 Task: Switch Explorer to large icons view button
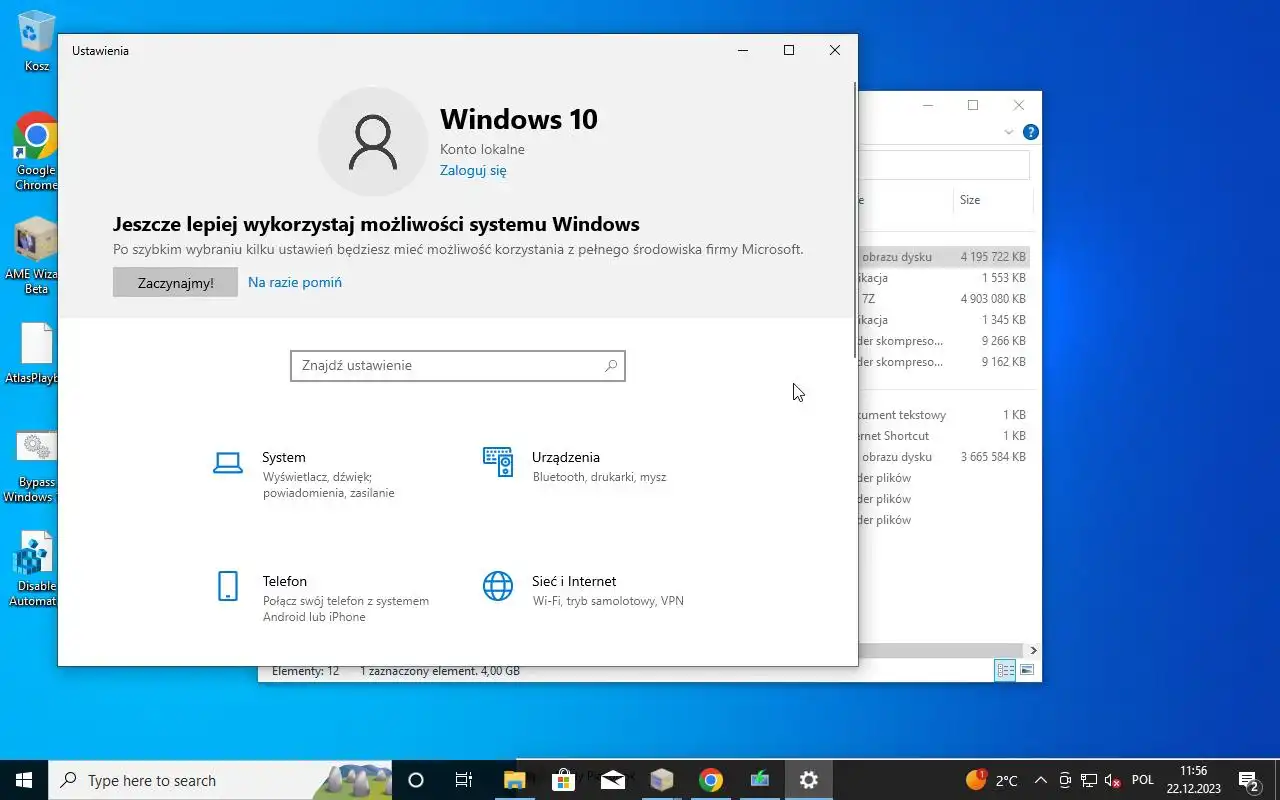coord(1027,670)
